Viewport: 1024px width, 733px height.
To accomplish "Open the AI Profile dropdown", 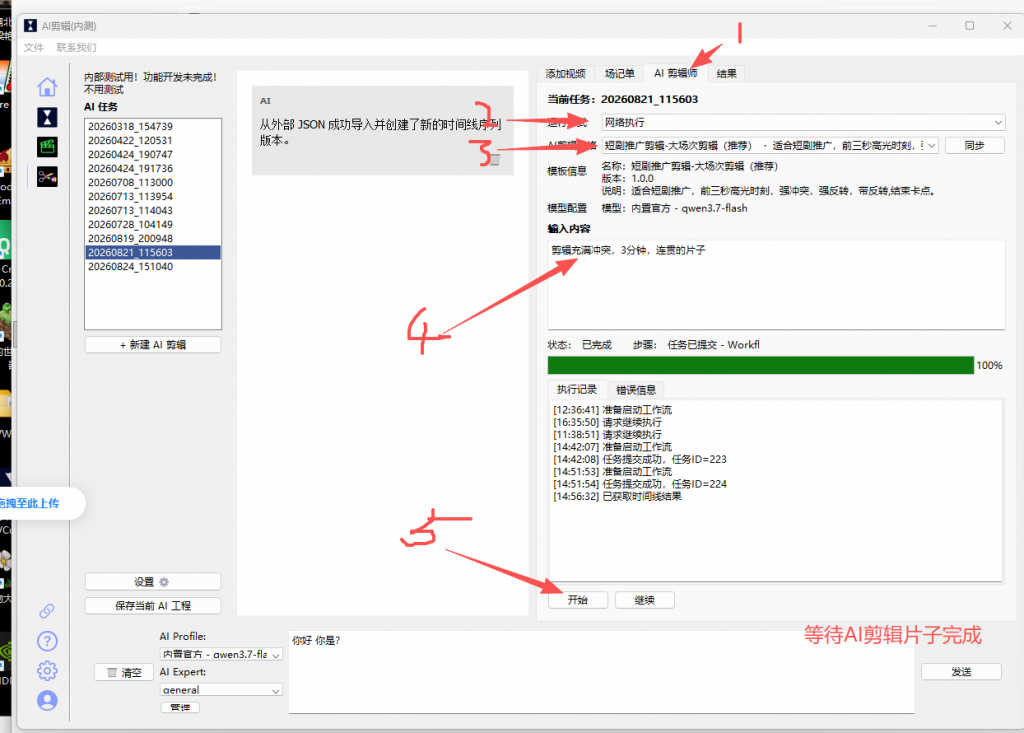I will pos(221,654).
